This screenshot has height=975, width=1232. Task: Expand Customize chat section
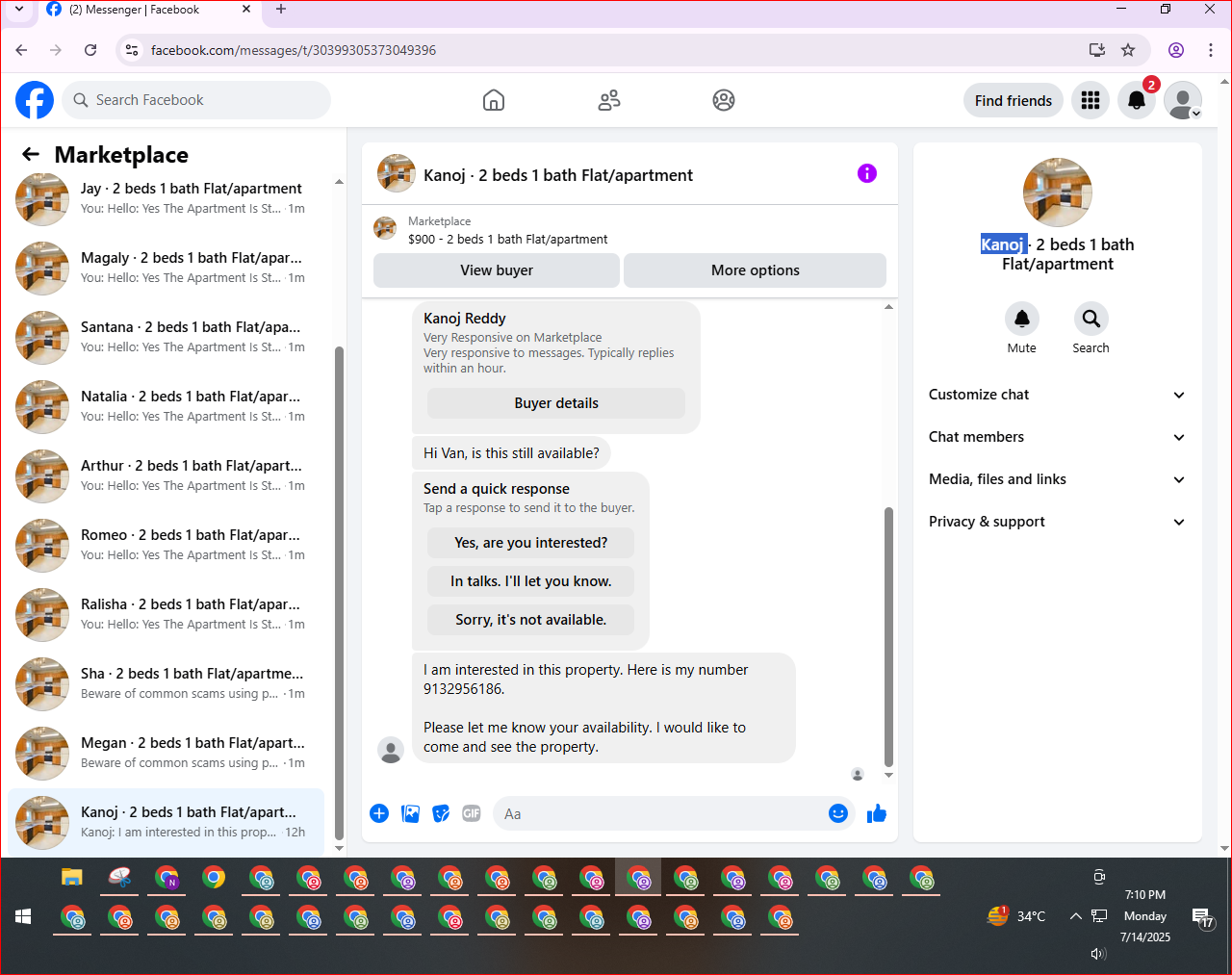pos(1057,395)
